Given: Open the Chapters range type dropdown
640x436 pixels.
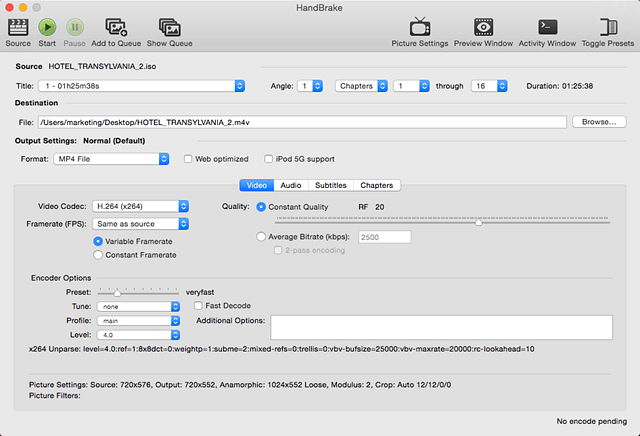Looking at the screenshot, I should pyautogui.click(x=361, y=86).
